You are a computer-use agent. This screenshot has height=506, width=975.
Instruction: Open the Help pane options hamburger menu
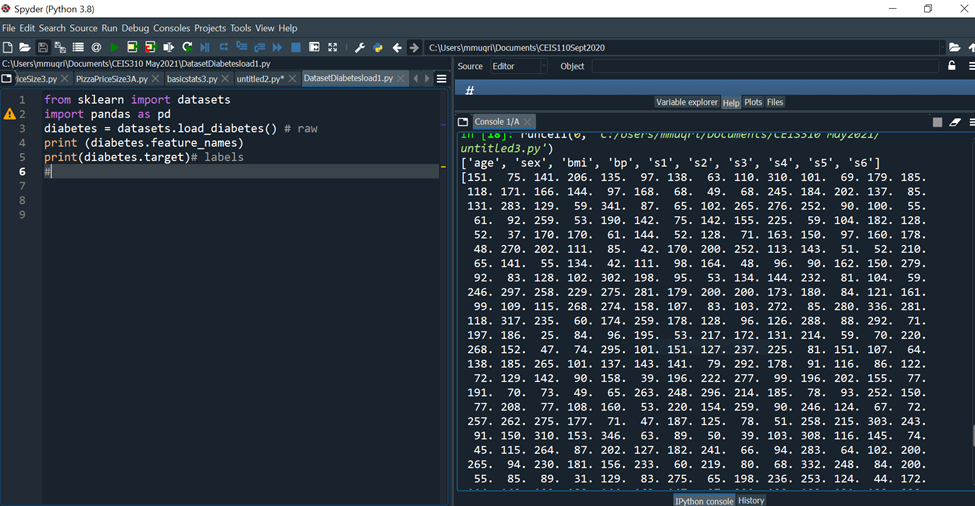pos(971,65)
